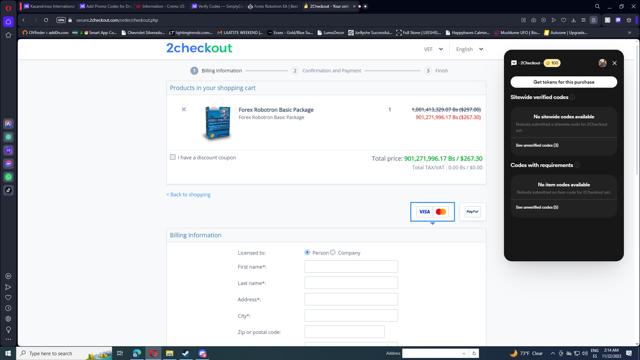640x360 pixels.
Task: Expand the bookmarks bar overflow chevron
Action: 629,33
